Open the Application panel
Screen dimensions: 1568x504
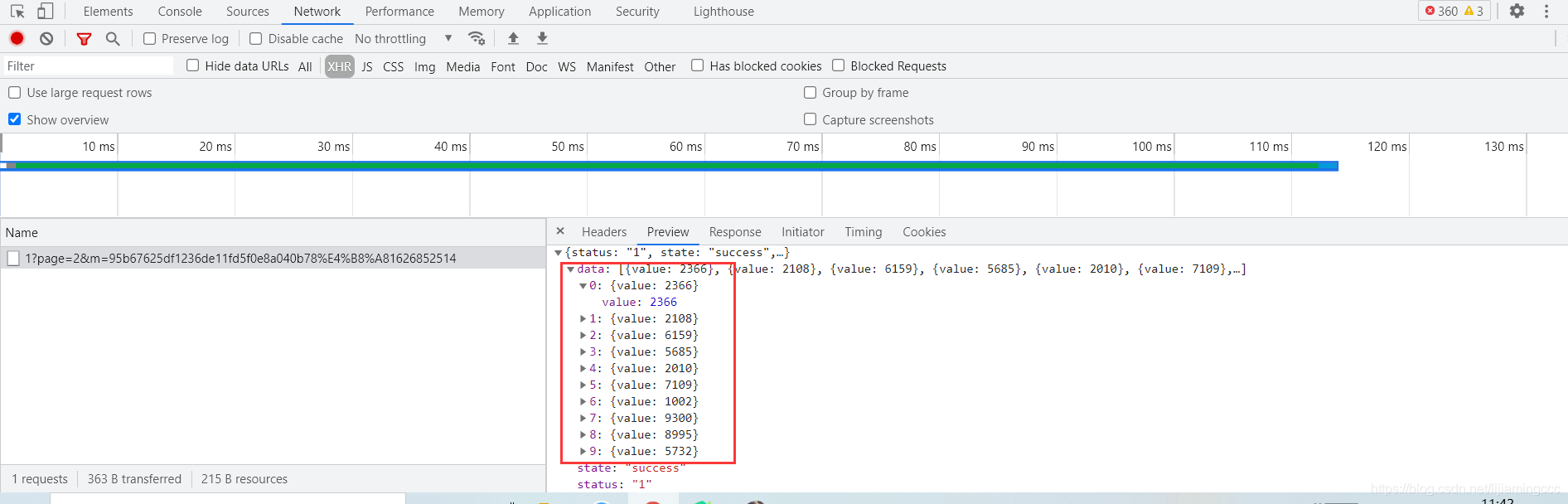(x=560, y=12)
